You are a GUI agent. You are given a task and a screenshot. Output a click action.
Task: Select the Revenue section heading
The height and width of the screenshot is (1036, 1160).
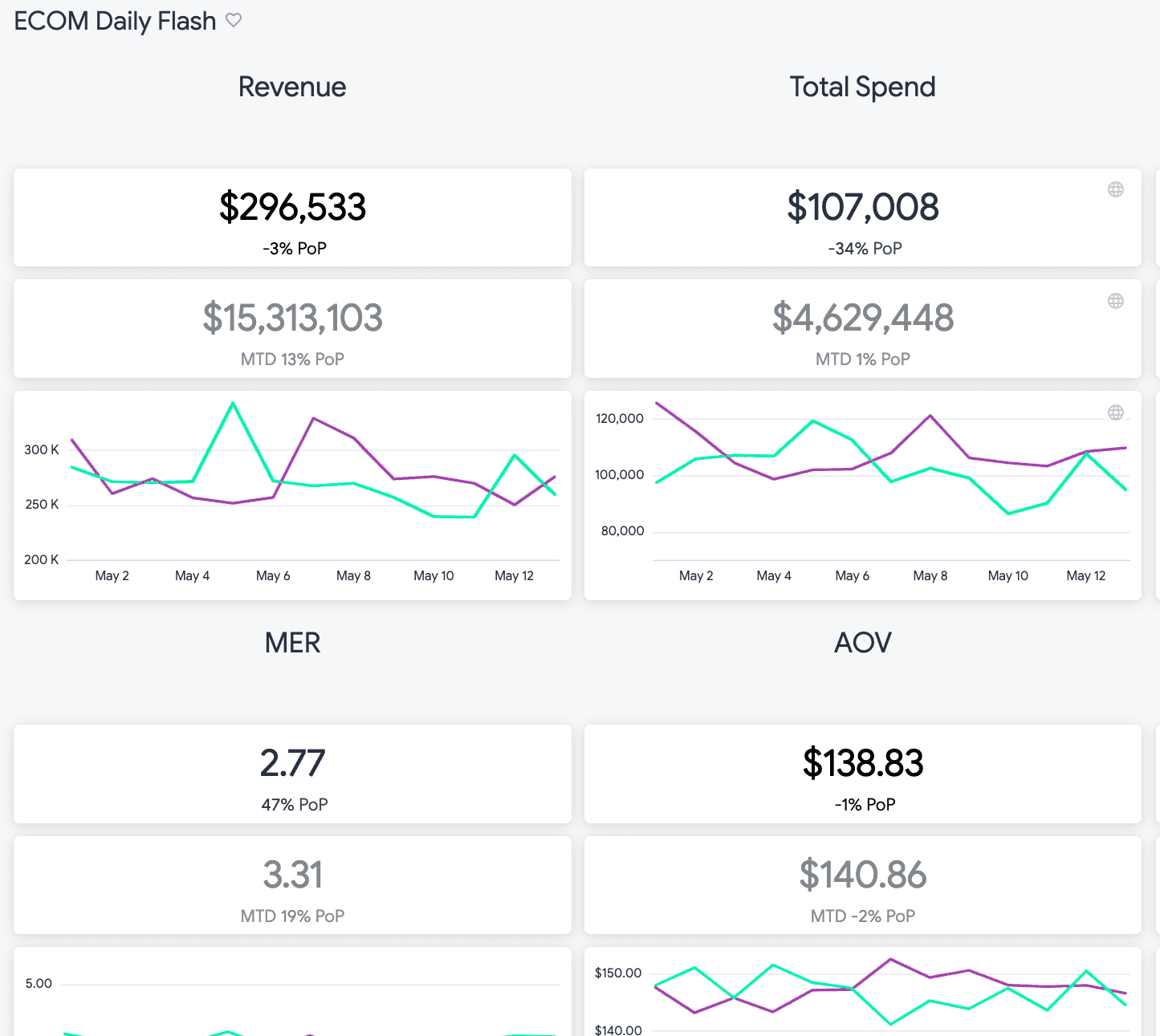(x=292, y=87)
